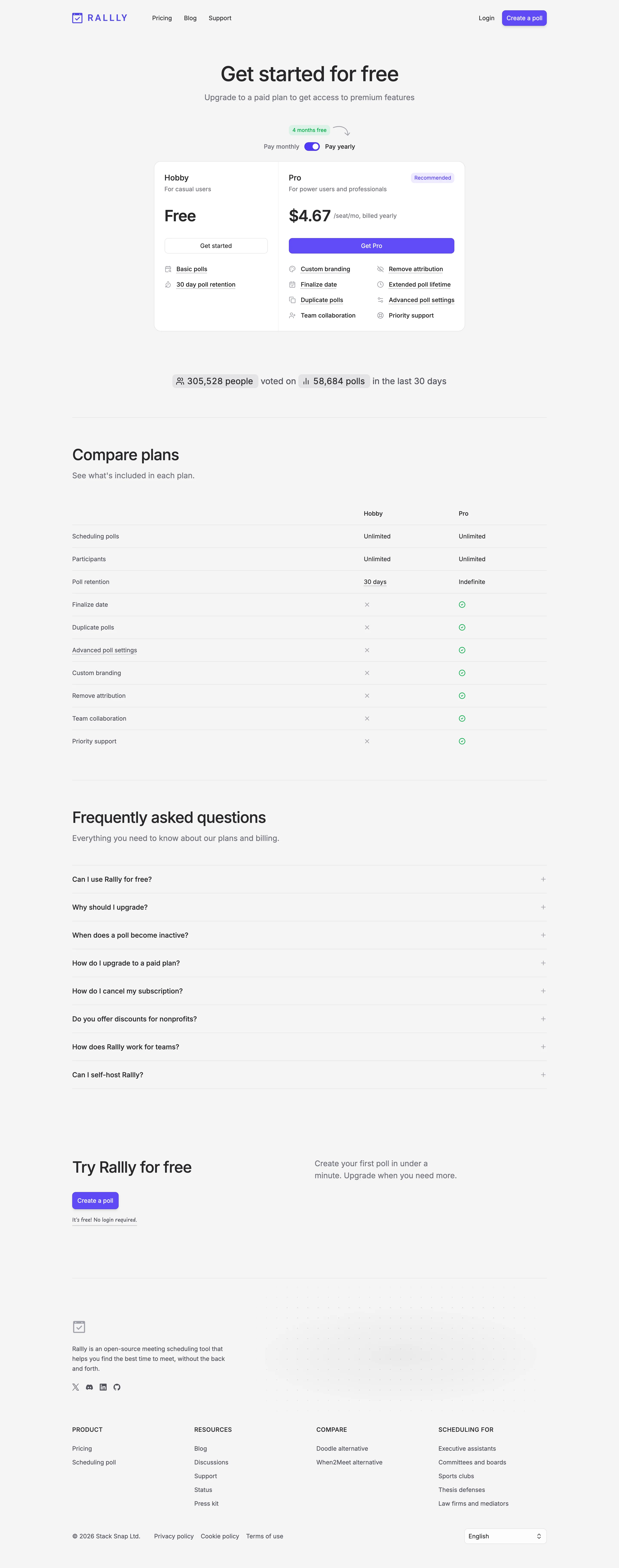The height and width of the screenshot is (1568, 619).
Task: Open the Support nav item
Action: click(x=220, y=18)
